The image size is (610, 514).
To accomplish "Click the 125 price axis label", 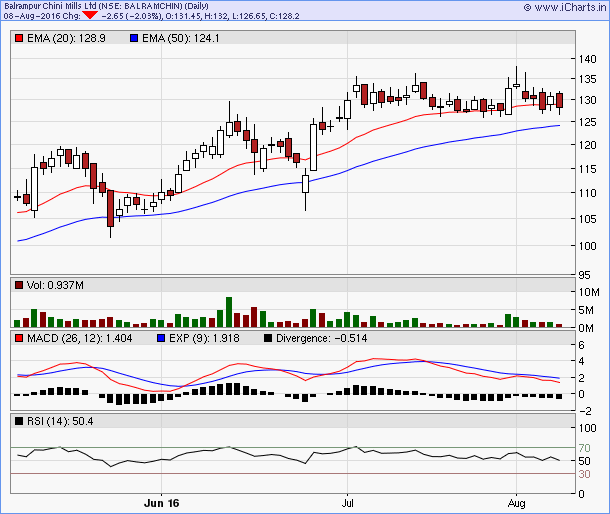I will (587, 122).
